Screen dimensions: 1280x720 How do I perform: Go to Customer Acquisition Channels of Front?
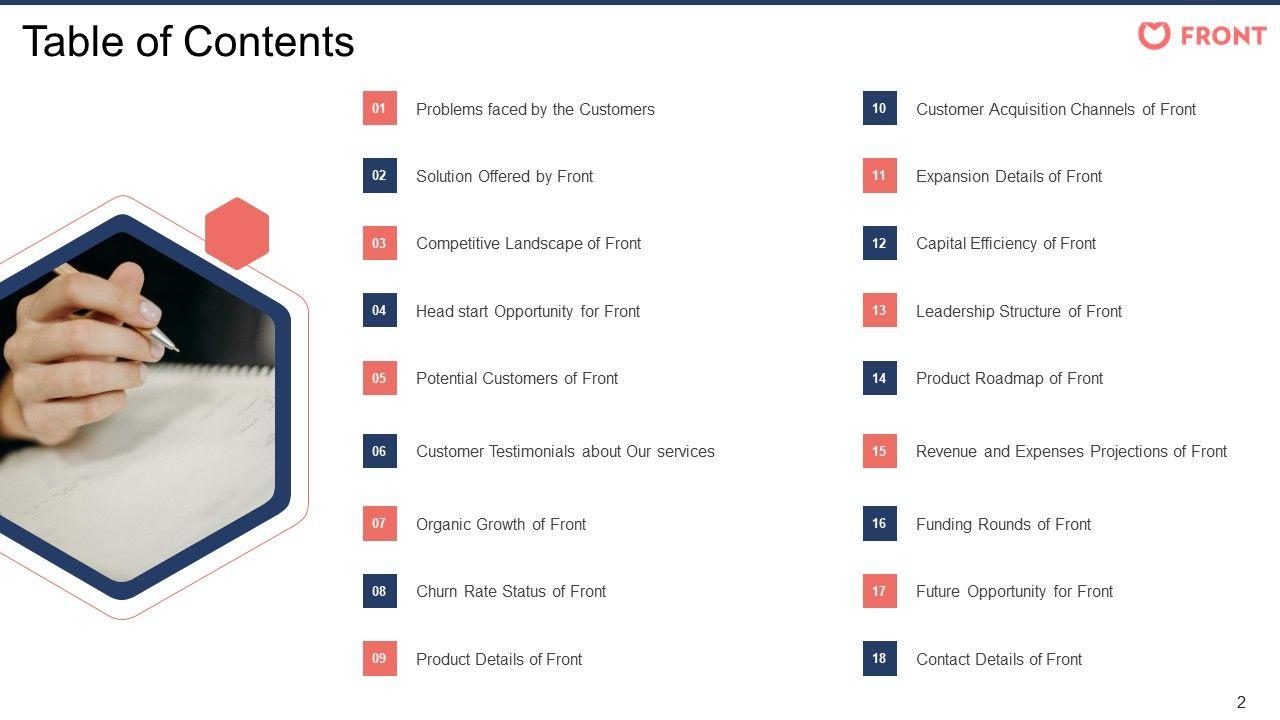tap(1055, 109)
